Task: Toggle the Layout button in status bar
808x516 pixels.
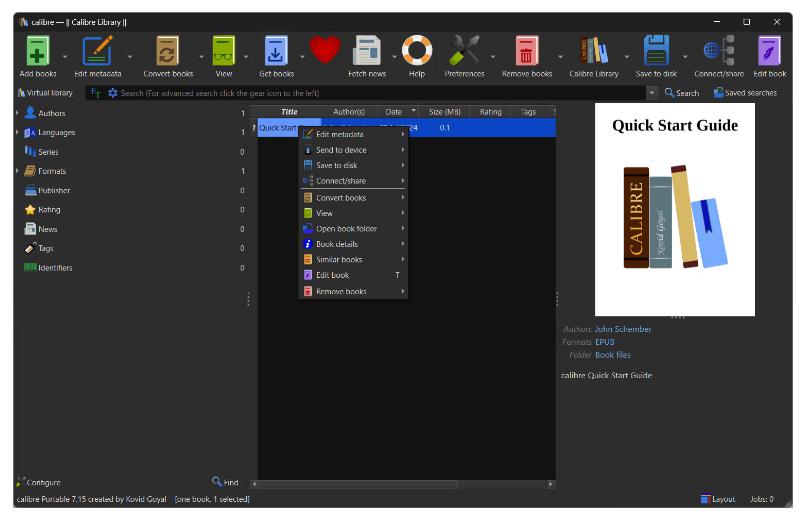Action: coord(718,499)
